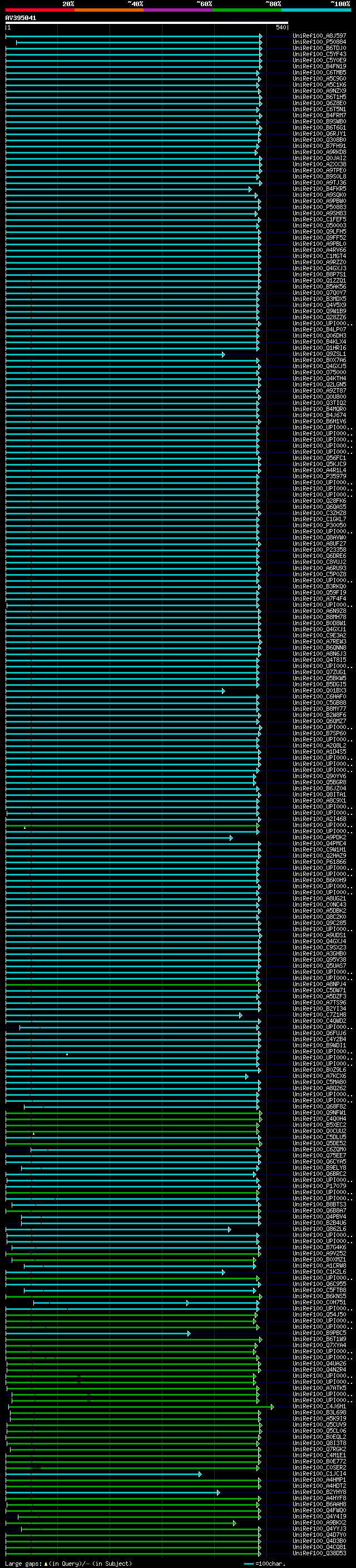This screenshot has height=1568, width=356.
Task: Click hit label UniRef100_B7SP60
Action: (x=319, y=734)
